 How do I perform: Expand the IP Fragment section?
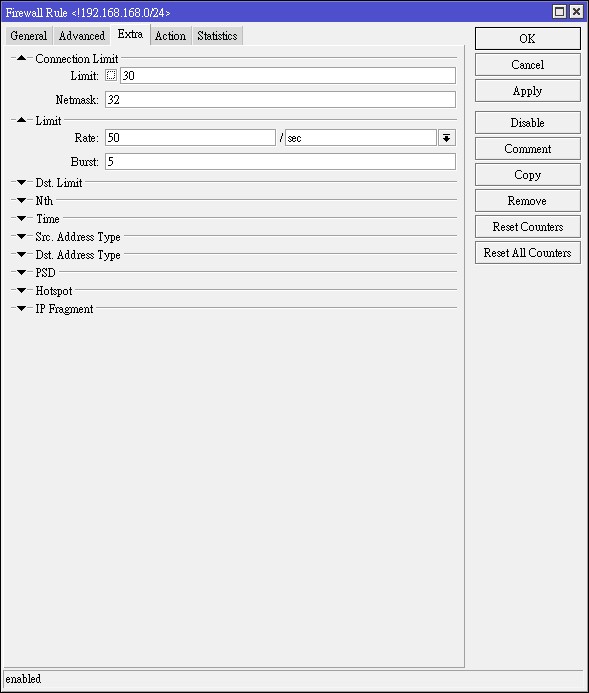click(x=21, y=308)
